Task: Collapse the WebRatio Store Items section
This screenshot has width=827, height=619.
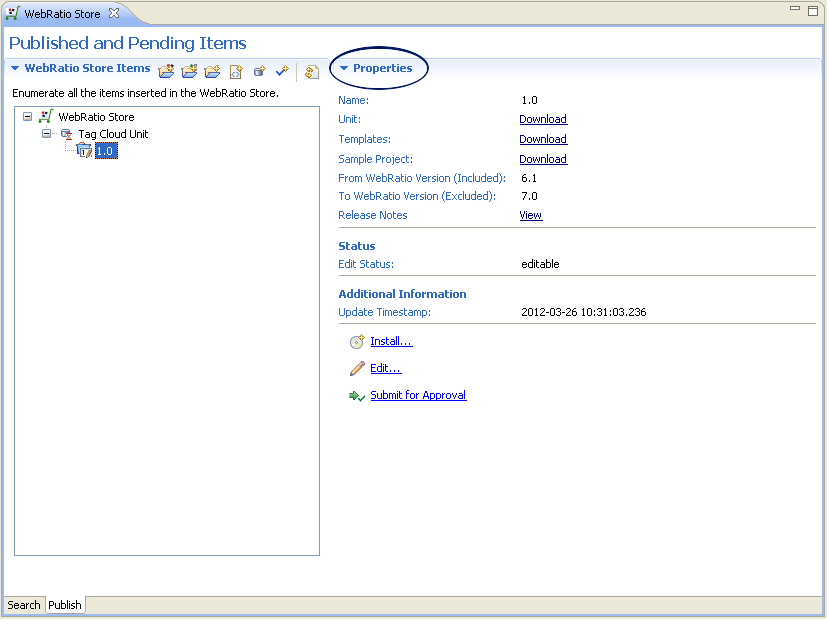Action: pyautogui.click(x=15, y=68)
